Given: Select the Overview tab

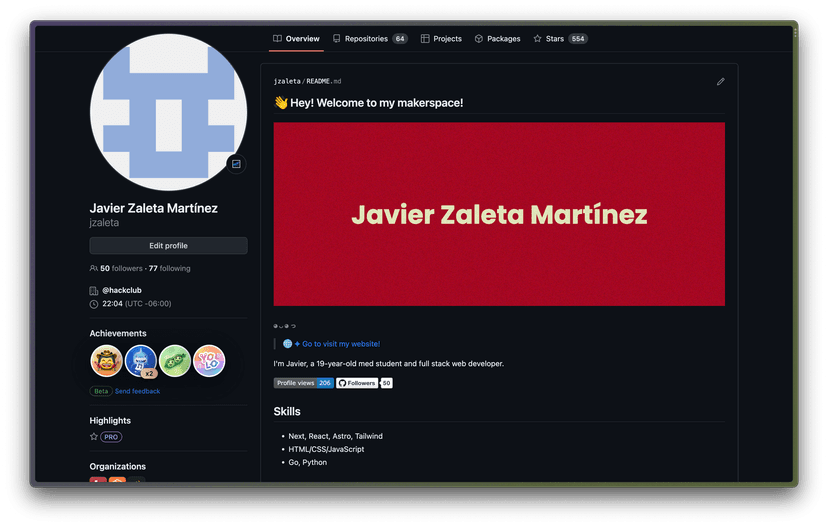Looking at the screenshot, I should pyautogui.click(x=296, y=39).
